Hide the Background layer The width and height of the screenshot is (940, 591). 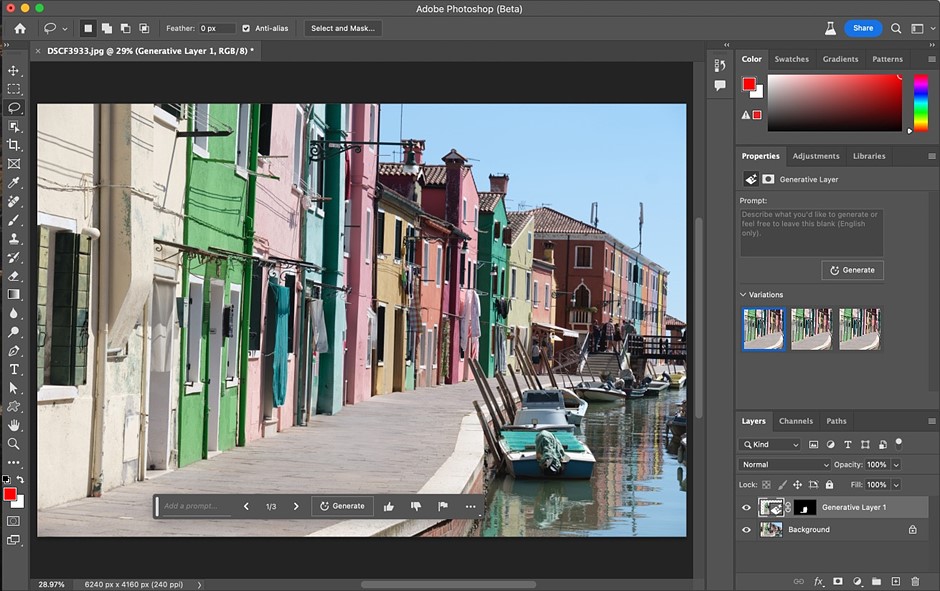click(746, 529)
